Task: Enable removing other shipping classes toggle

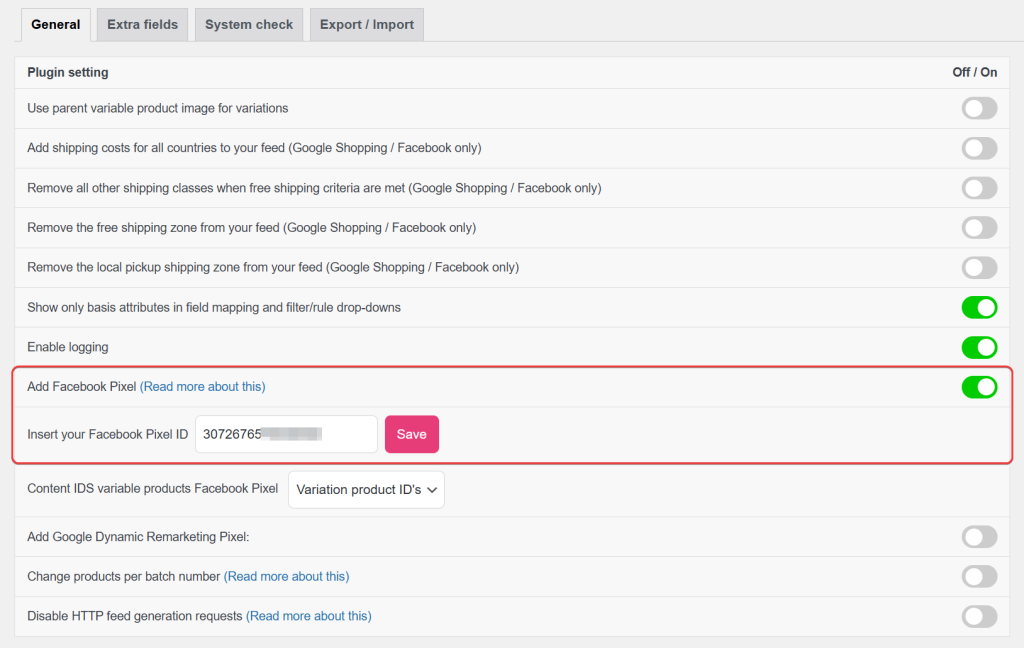Action: click(979, 187)
